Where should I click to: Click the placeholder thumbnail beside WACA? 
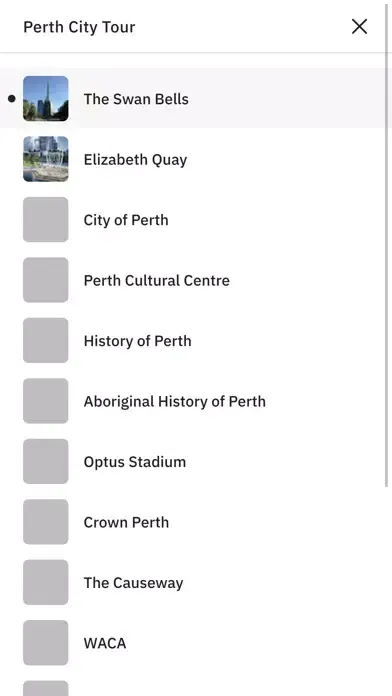[x=46, y=643]
